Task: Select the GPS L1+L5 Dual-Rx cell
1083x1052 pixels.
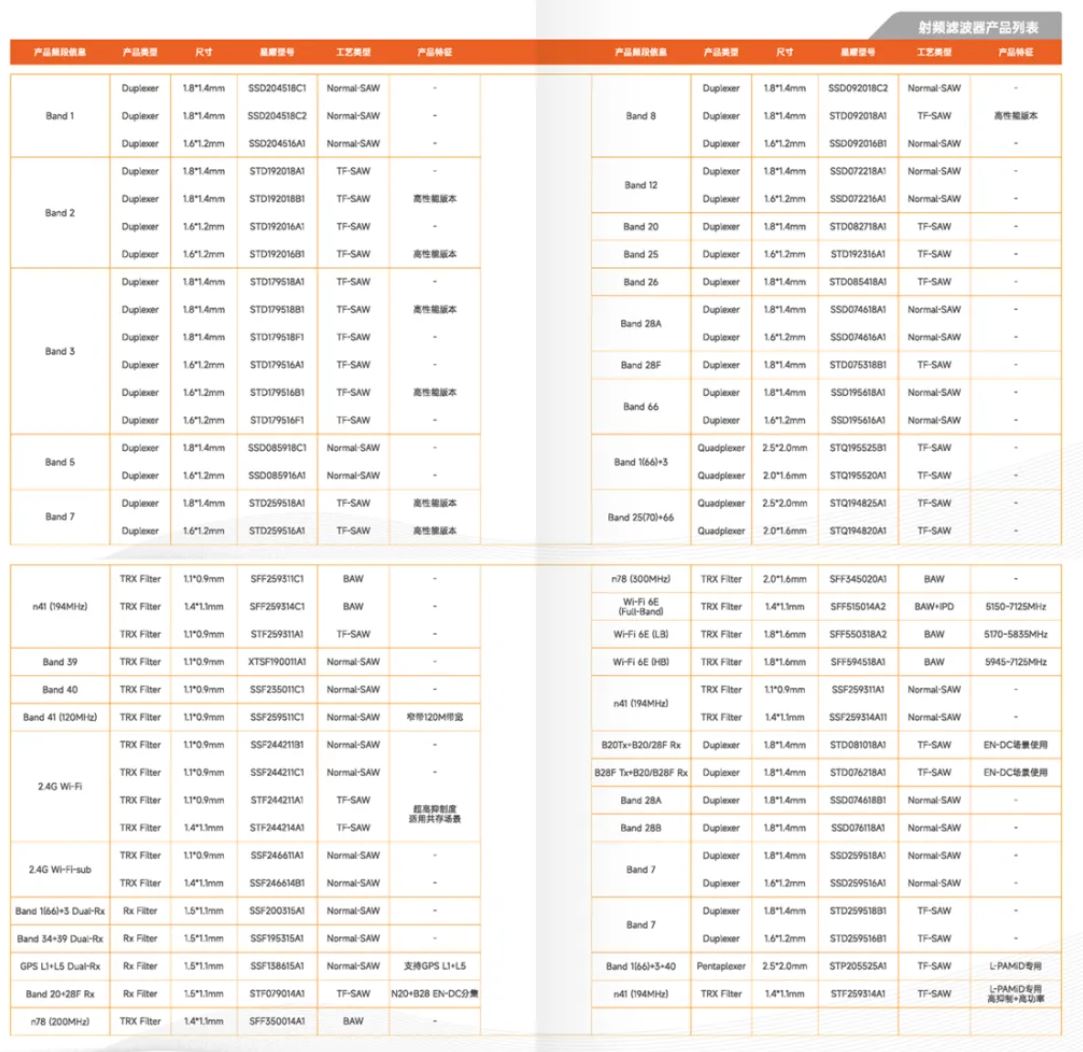Action: pos(59,966)
